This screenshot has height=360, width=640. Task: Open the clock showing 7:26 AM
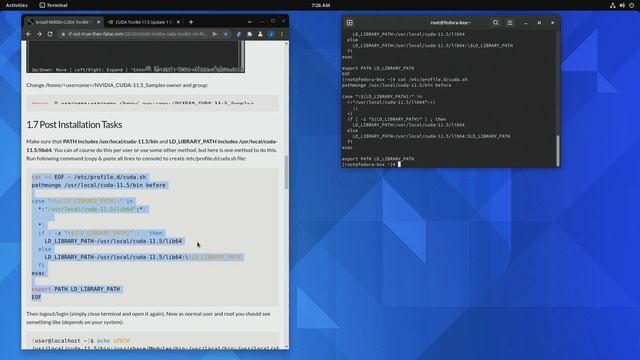pyautogui.click(x=320, y=5)
